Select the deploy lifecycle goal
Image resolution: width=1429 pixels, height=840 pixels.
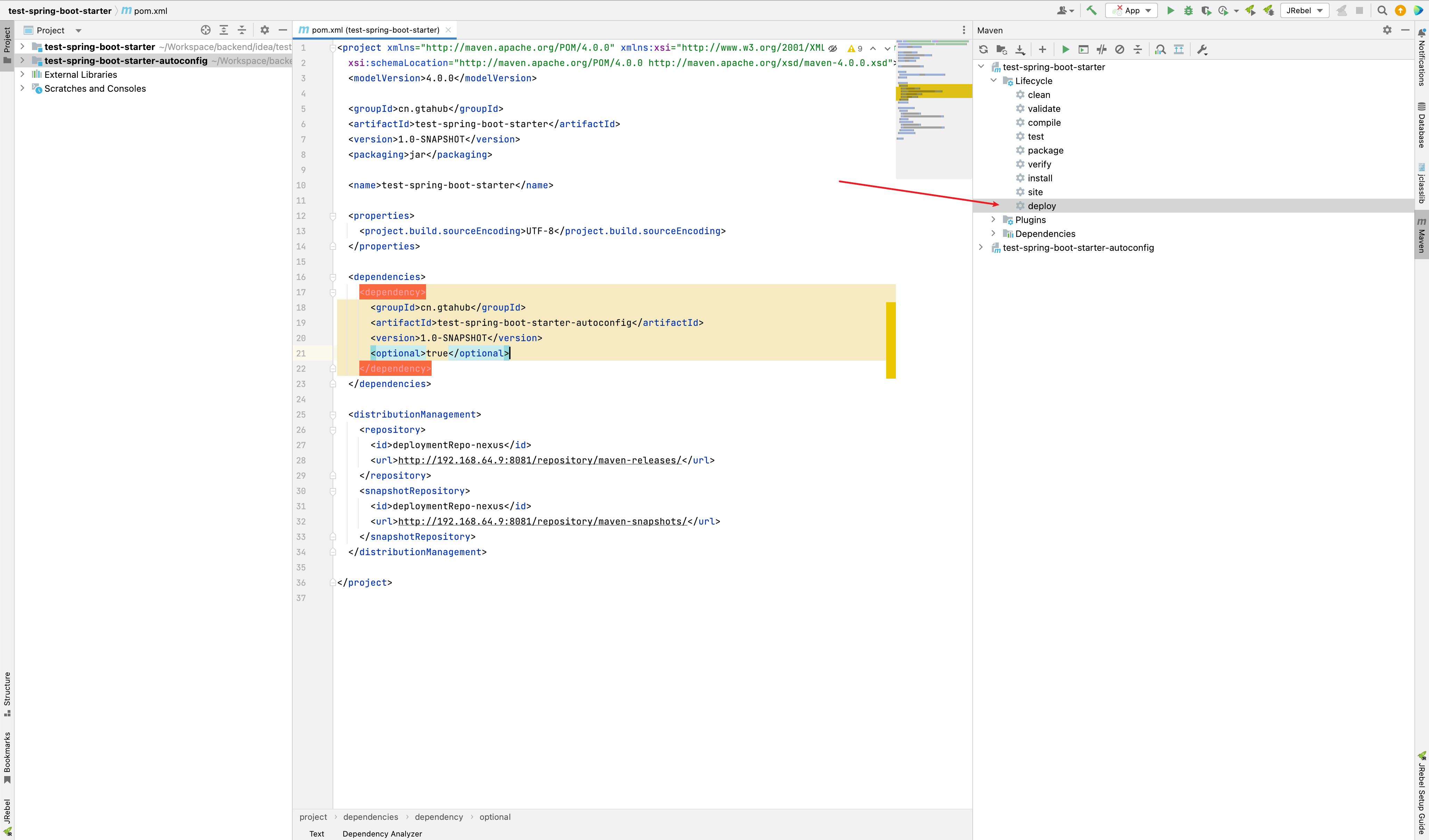(x=1042, y=206)
